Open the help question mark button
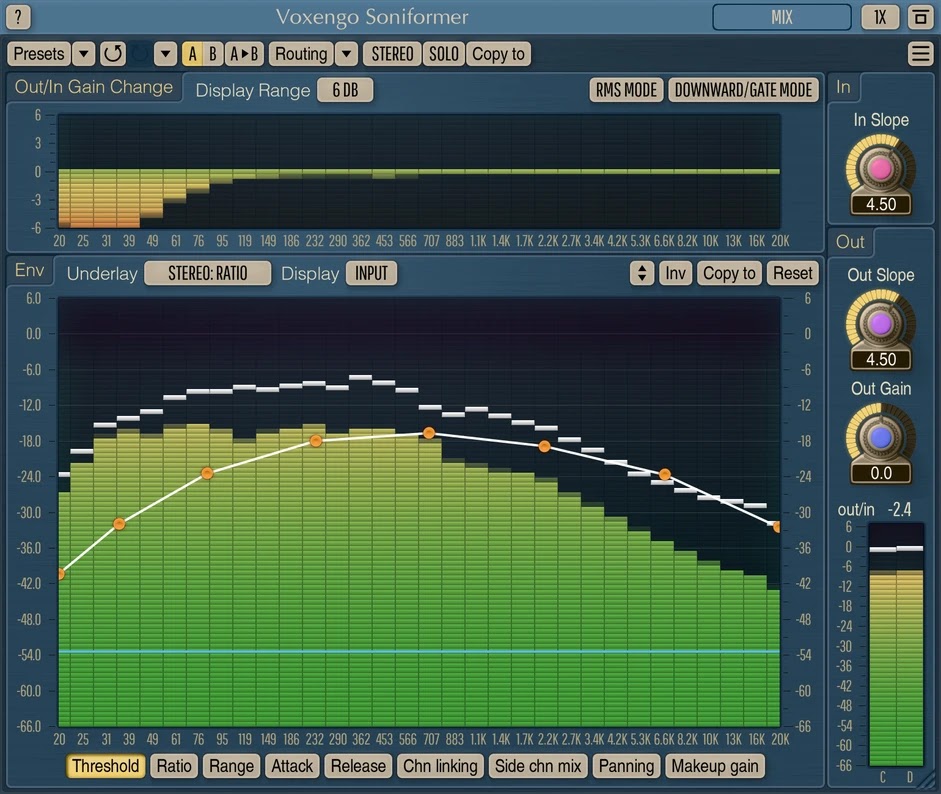This screenshot has width=941, height=794. [x=18, y=17]
